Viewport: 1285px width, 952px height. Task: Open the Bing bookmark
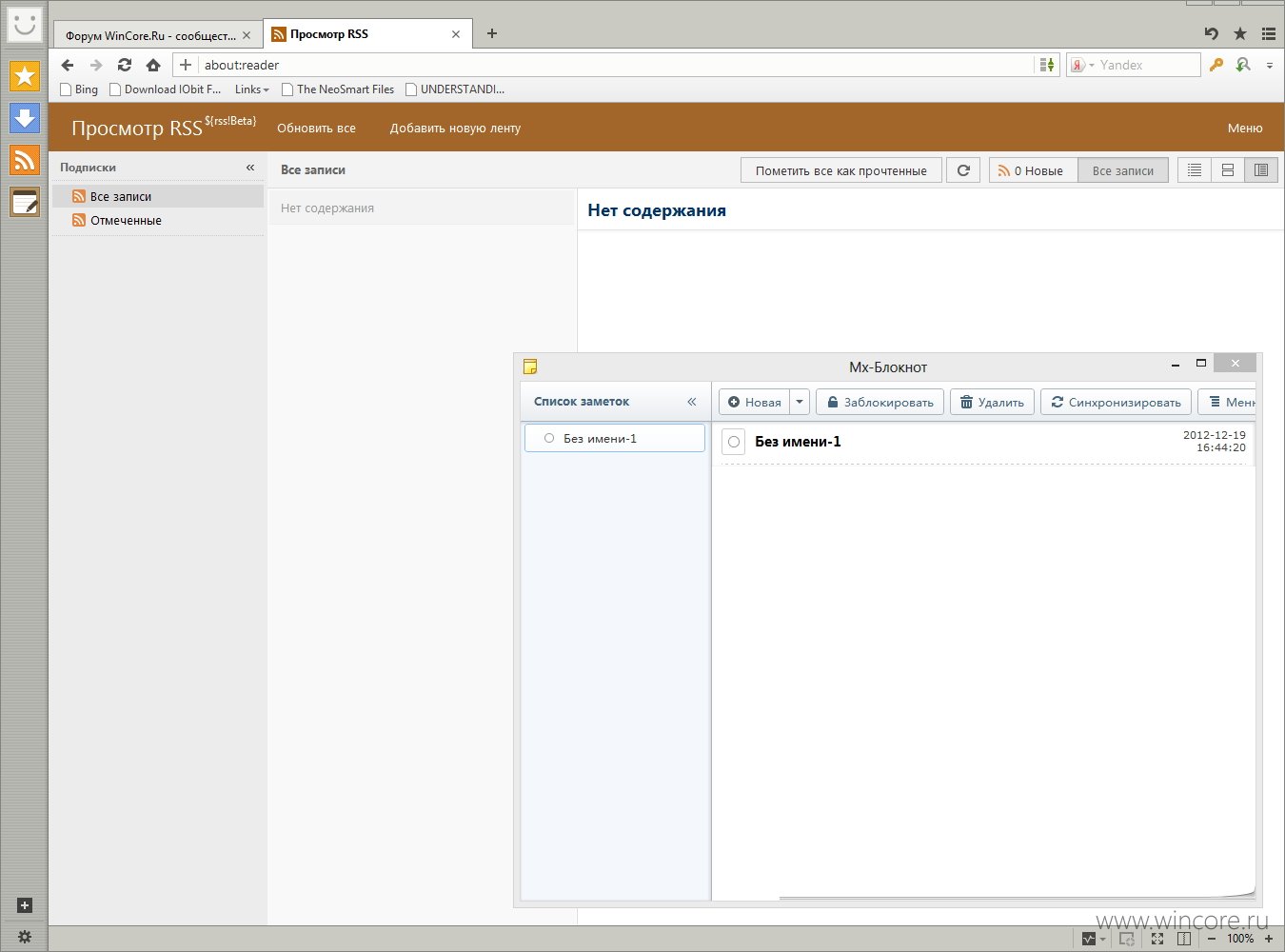[79, 89]
